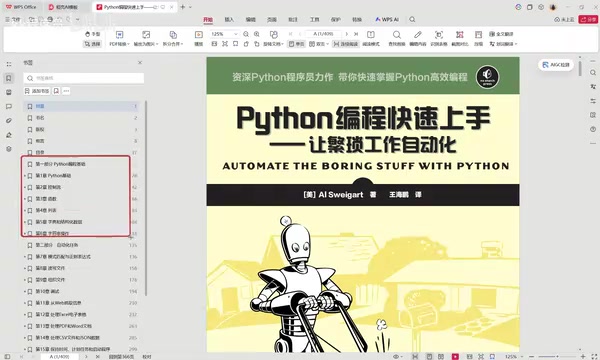Open the settings sliders icon in right sidebar

click(593, 101)
